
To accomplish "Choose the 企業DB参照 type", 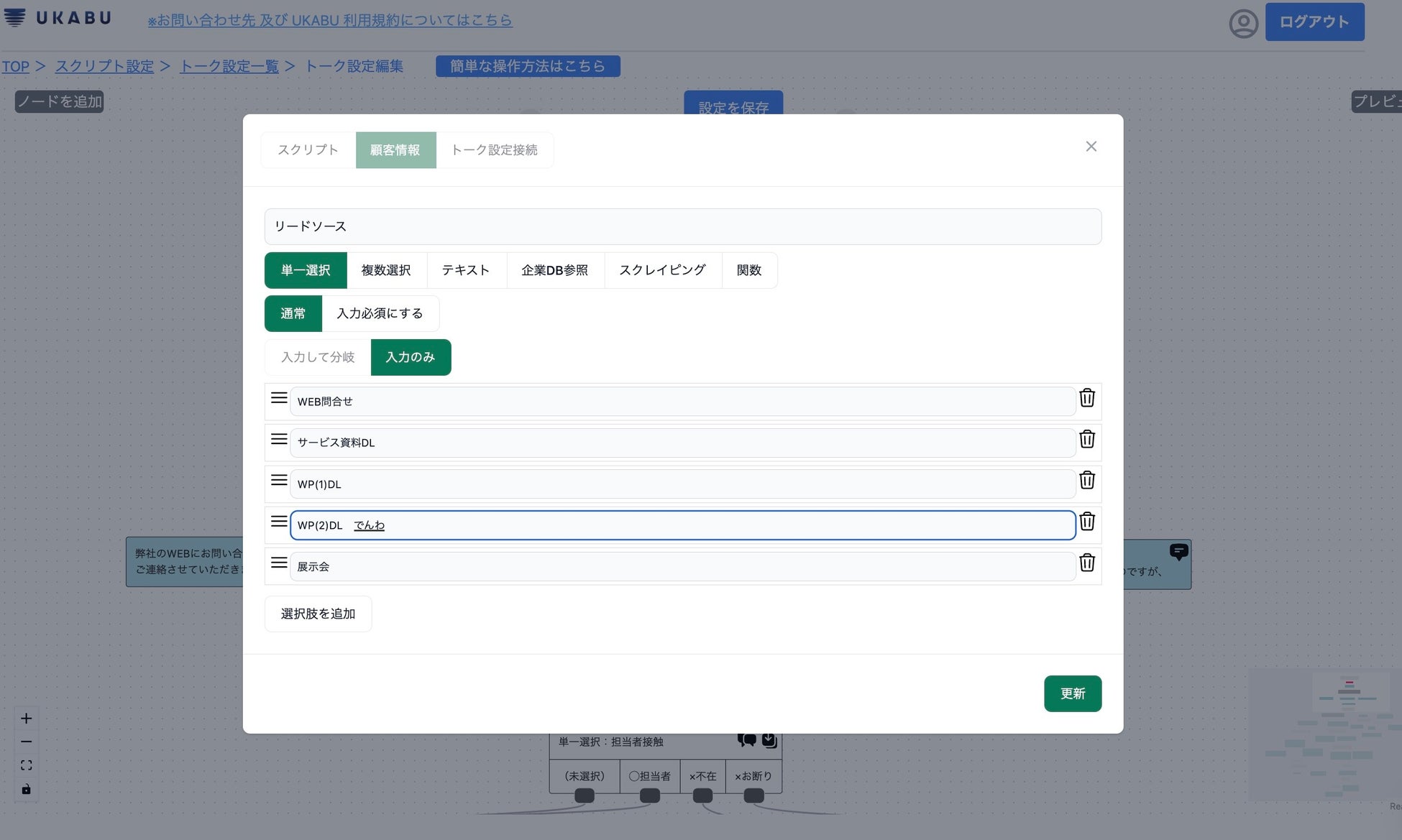I will coord(554,270).
